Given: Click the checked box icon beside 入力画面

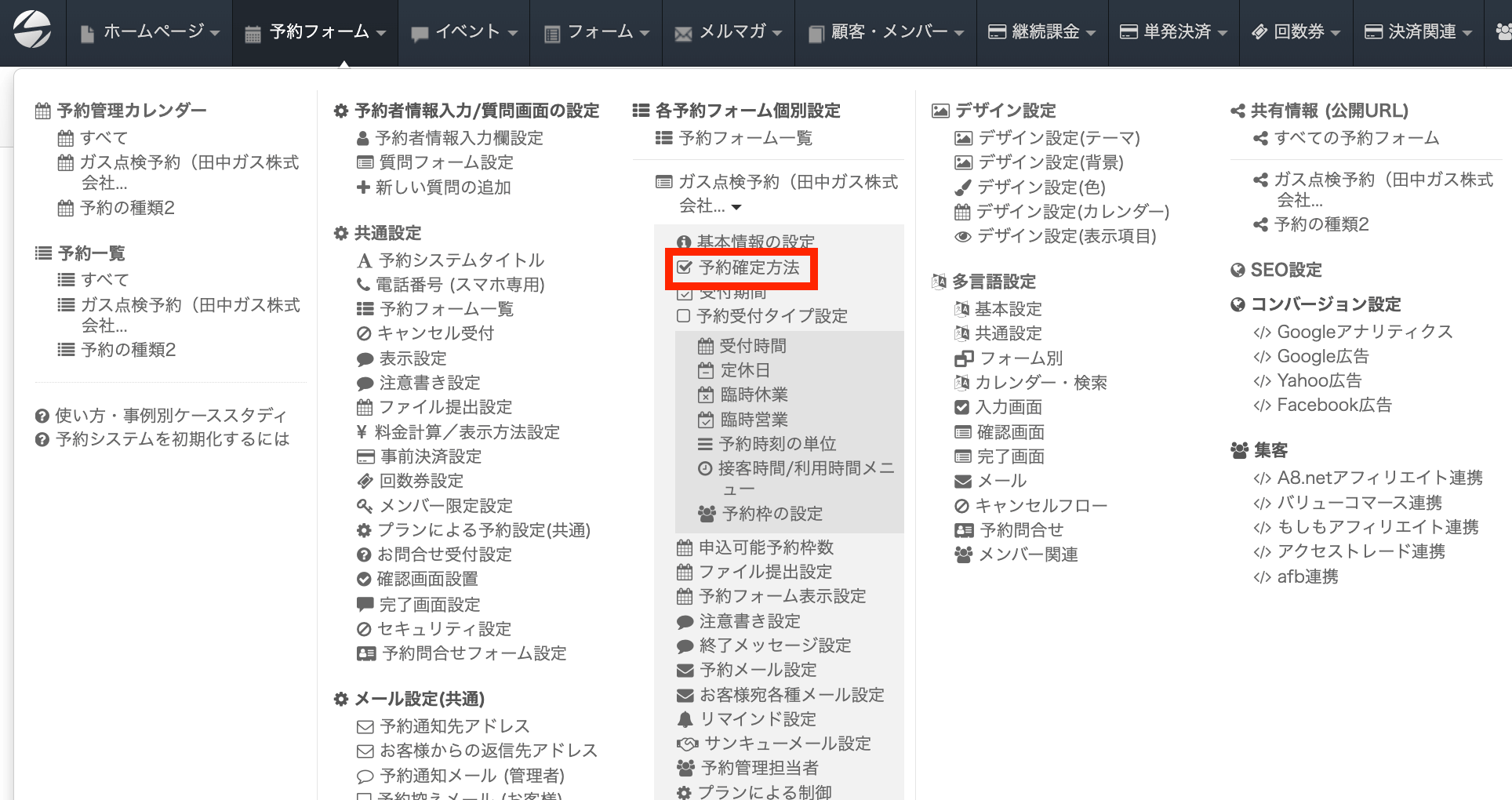Looking at the screenshot, I should pos(962,407).
